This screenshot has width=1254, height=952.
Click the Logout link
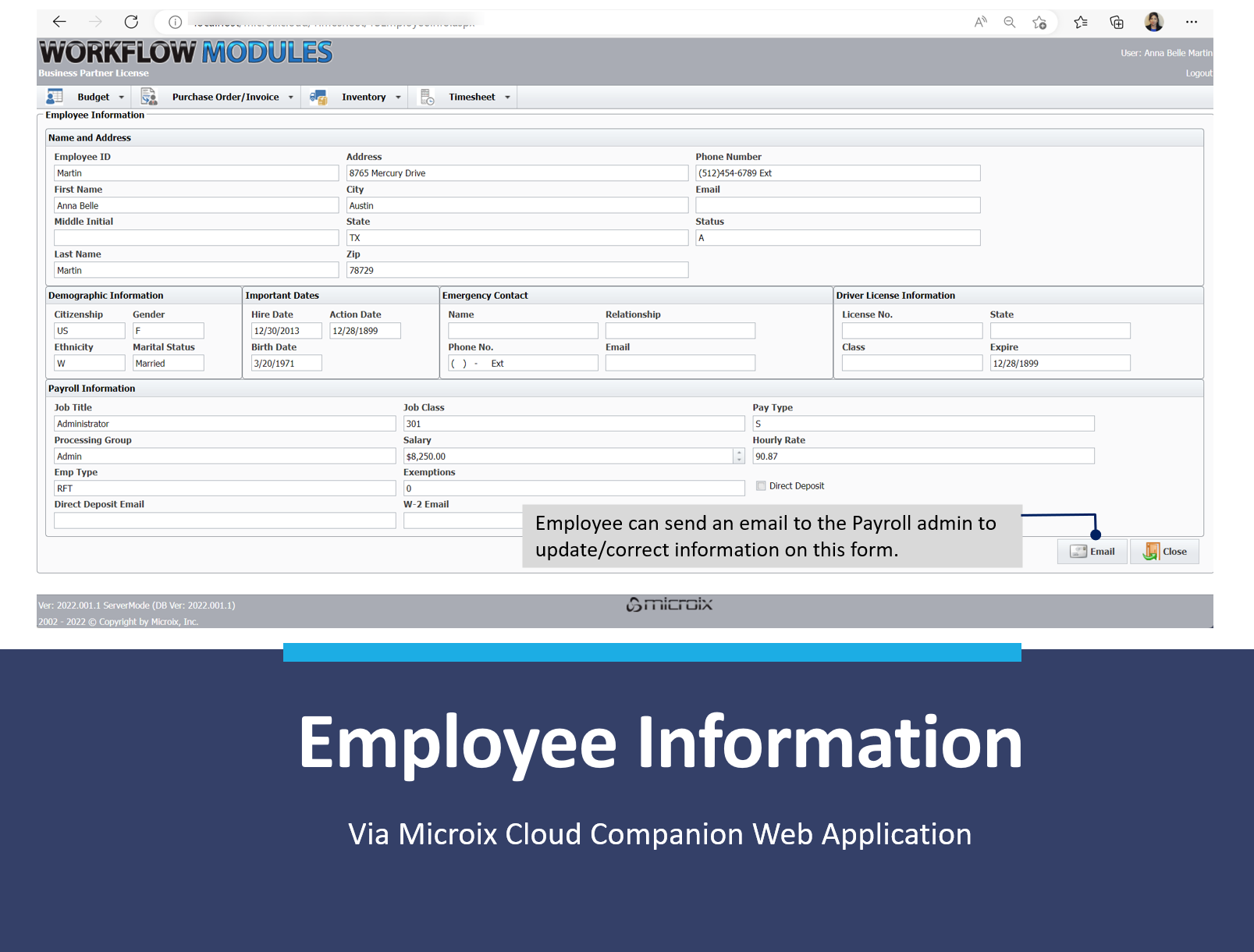click(x=1199, y=73)
